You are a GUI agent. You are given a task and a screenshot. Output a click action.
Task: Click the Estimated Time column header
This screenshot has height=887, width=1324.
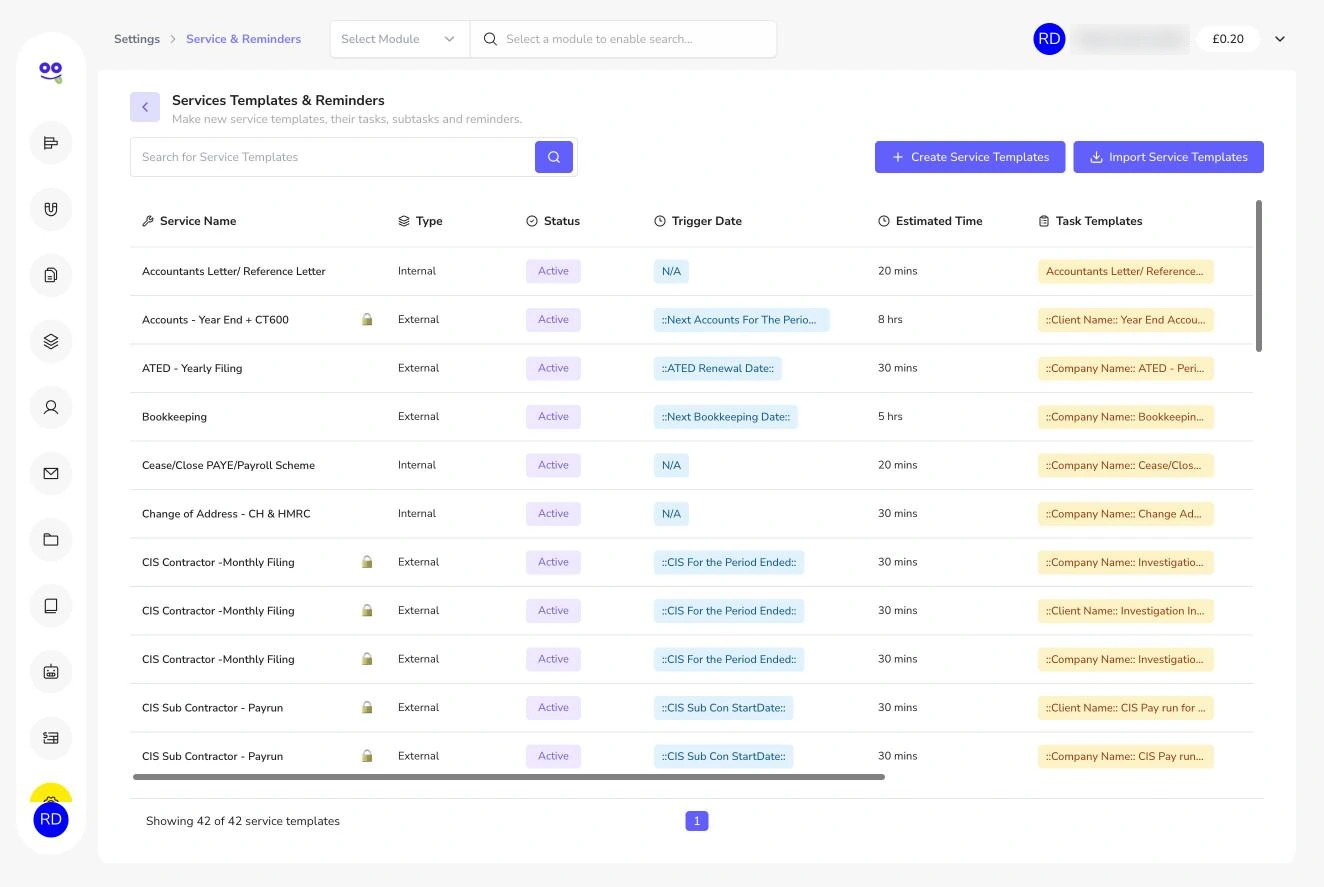[x=930, y=221]
